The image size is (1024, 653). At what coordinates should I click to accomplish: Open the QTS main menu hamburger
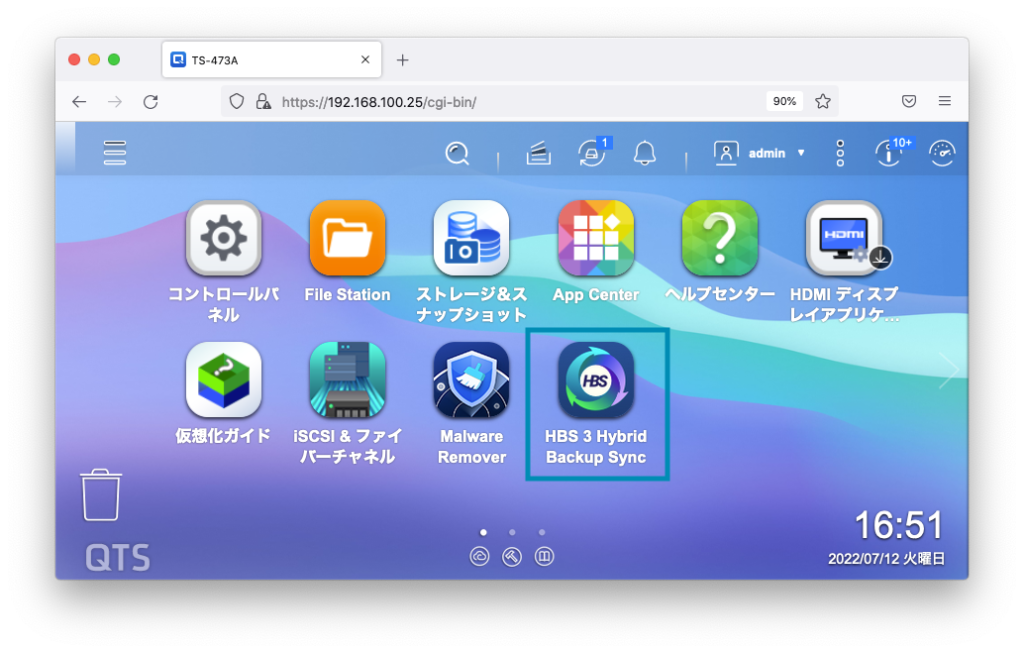tap(115, 153)
